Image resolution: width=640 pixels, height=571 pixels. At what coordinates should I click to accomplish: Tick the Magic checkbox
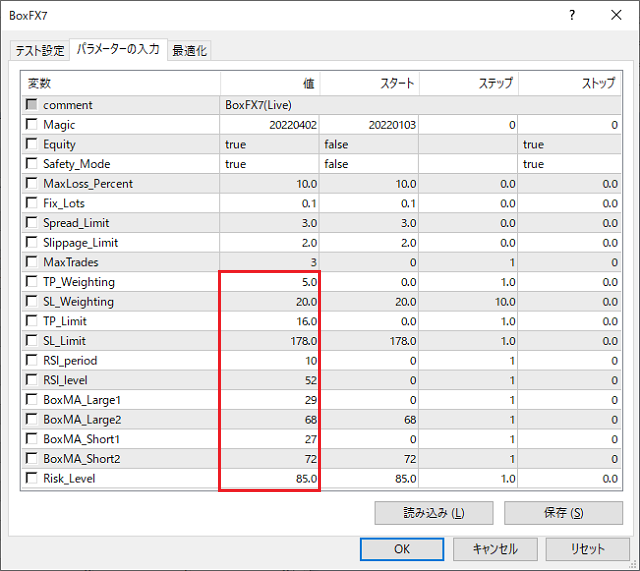[31, 124]
